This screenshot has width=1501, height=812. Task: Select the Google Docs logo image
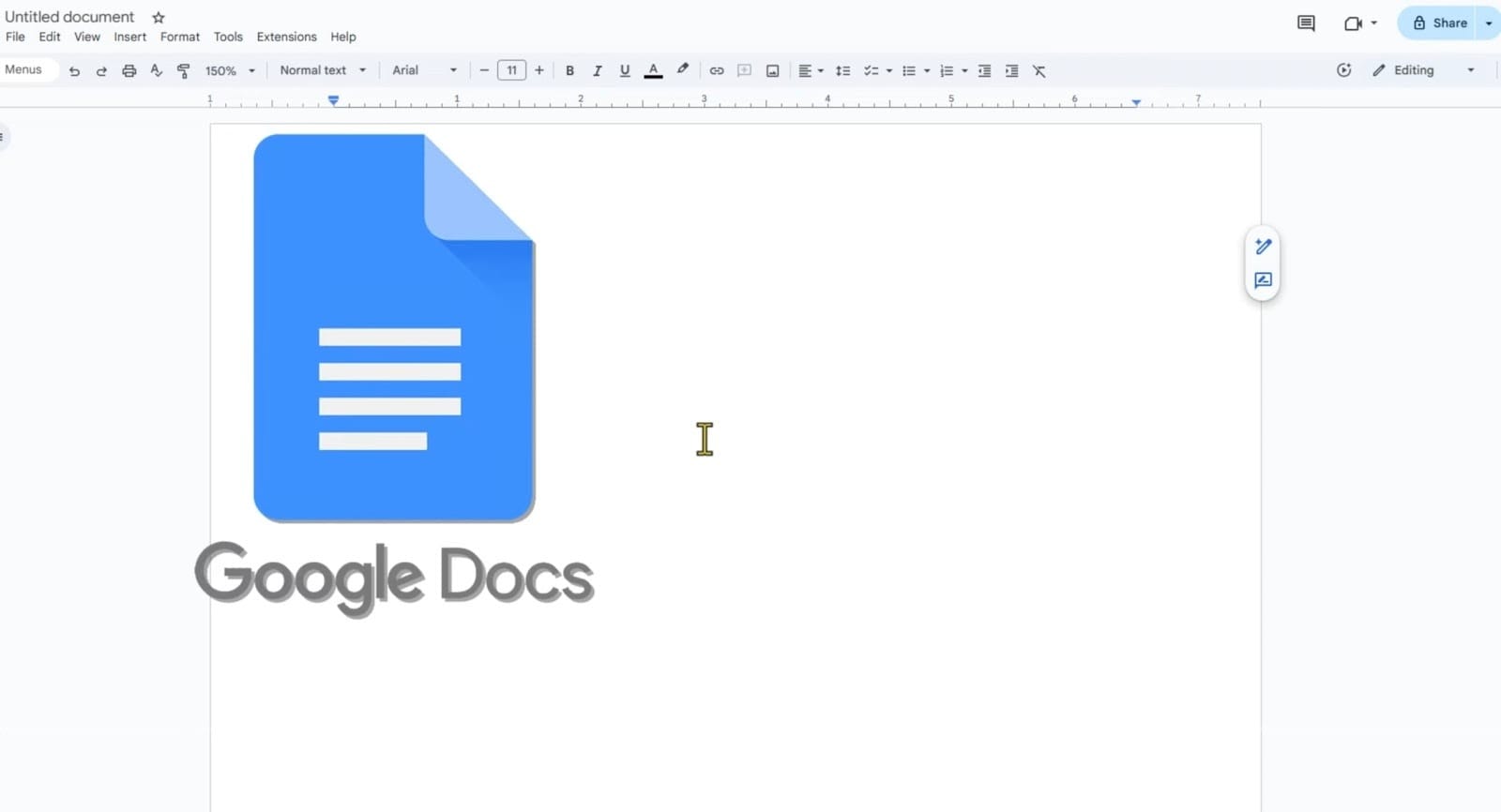(x=394, y=375)
